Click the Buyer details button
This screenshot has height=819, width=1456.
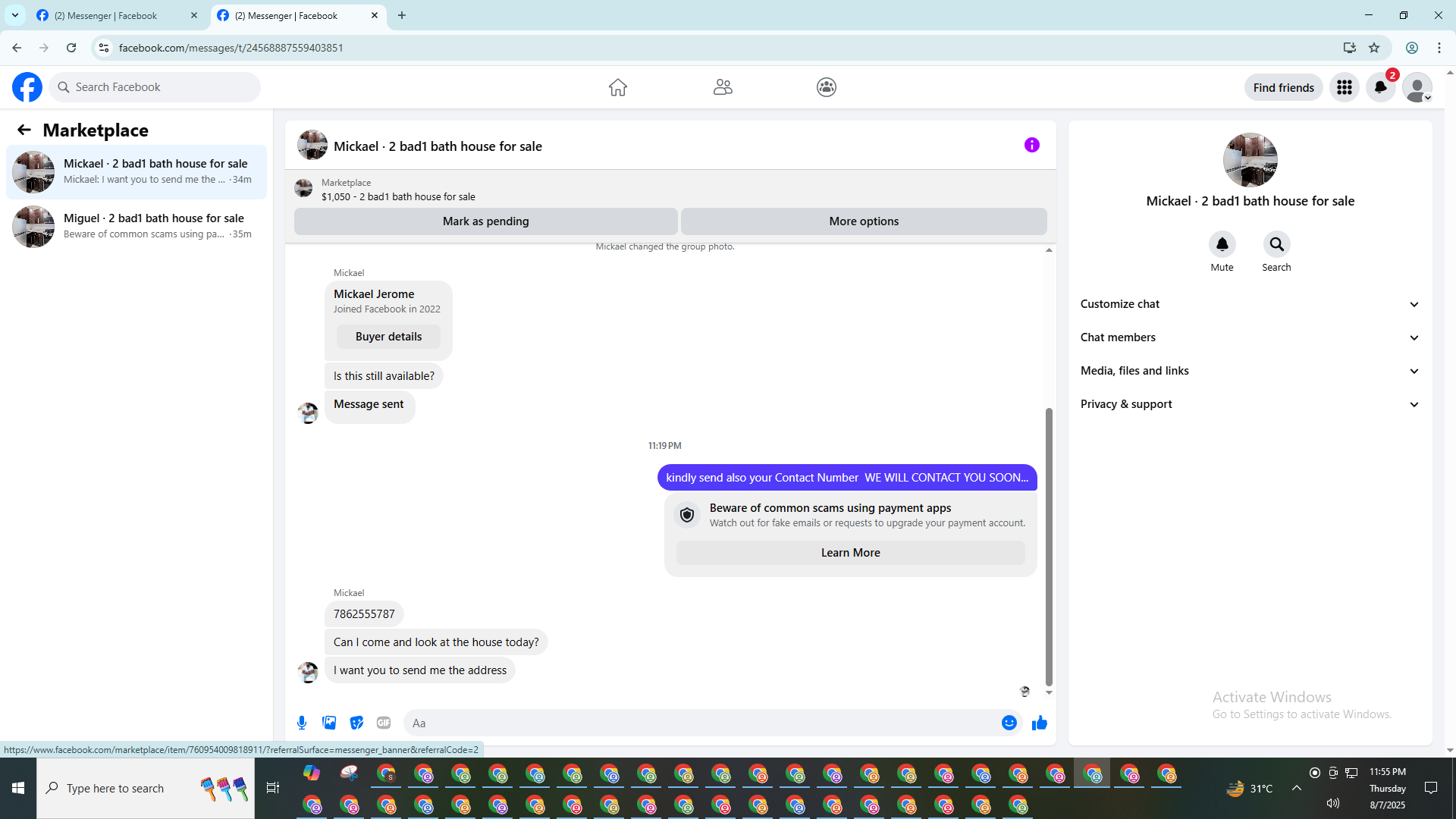coord(388,337)
